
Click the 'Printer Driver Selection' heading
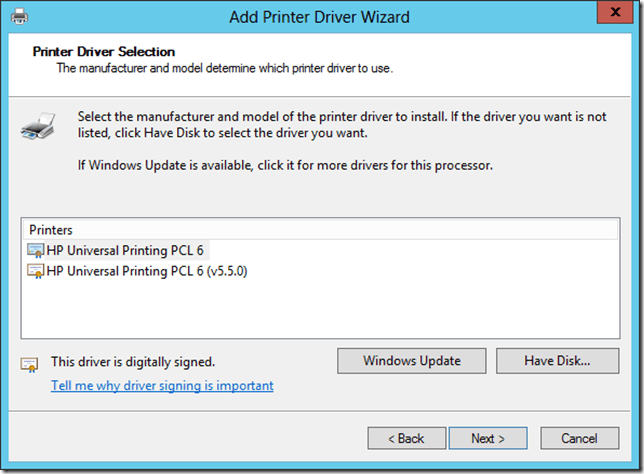click(104, 51)
